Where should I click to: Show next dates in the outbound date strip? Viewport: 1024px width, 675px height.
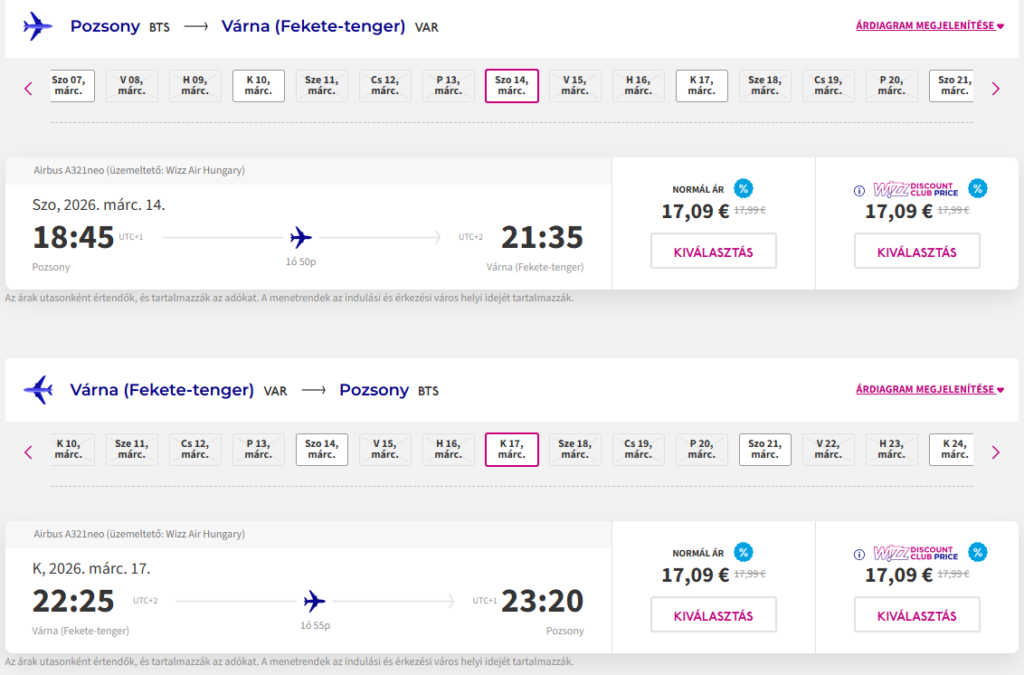[995, 88]
